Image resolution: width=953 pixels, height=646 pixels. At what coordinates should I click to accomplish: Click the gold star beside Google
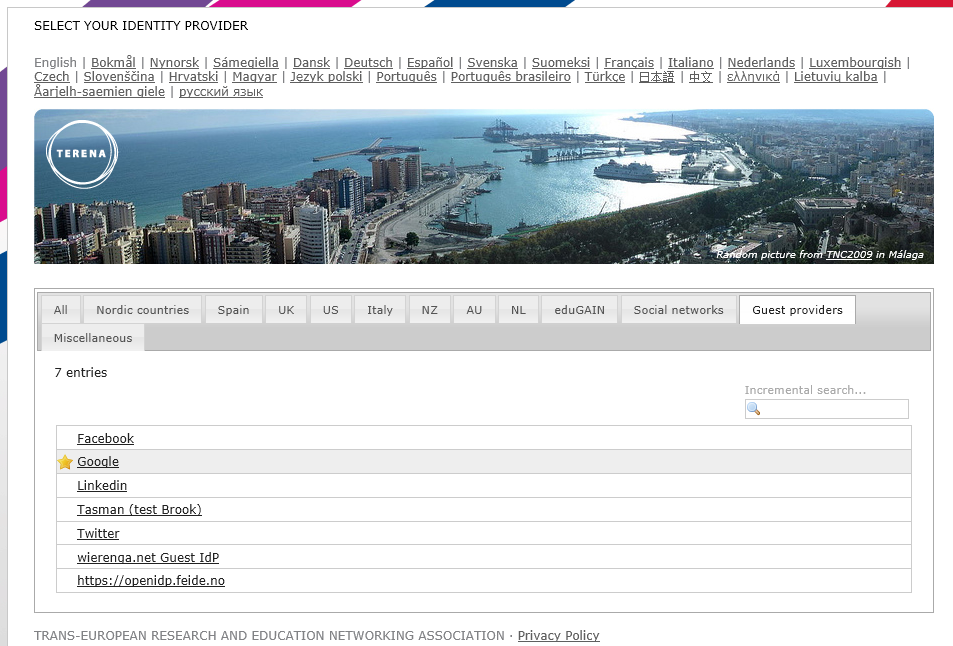click(65, 462)
